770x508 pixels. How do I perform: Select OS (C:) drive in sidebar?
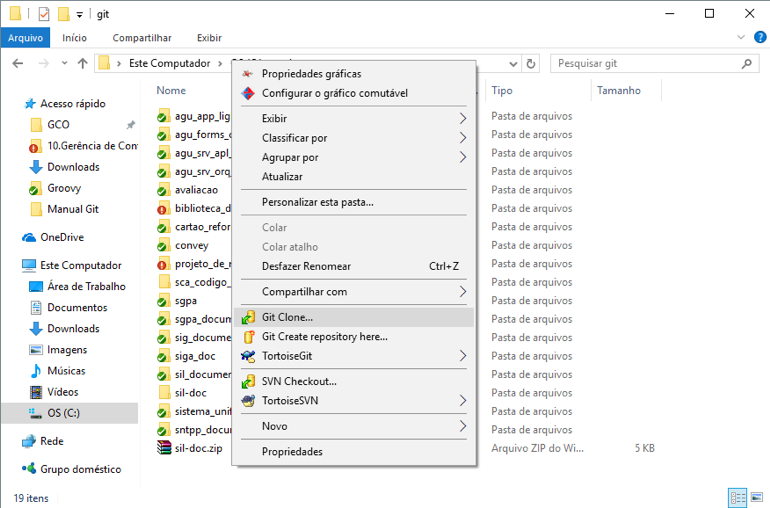70,413
